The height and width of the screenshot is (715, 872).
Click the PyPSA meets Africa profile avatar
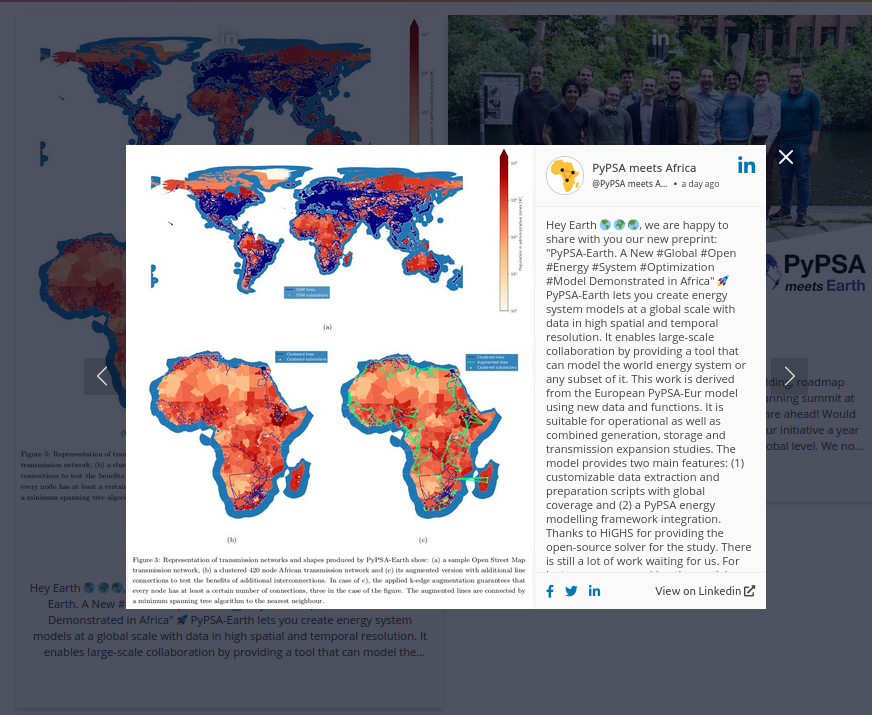coord(565,176)
